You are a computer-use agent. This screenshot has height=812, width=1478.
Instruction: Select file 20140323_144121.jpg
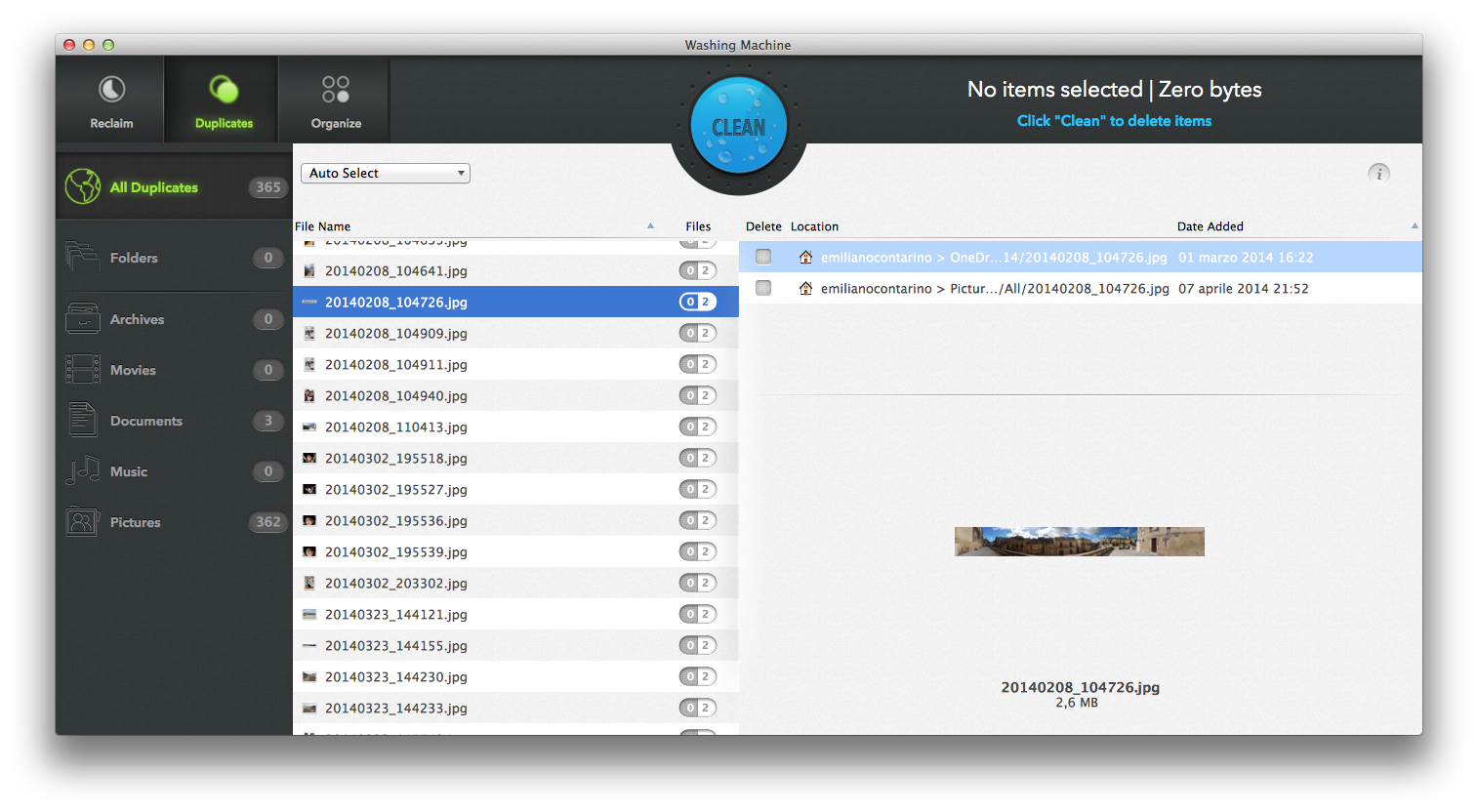515,614
